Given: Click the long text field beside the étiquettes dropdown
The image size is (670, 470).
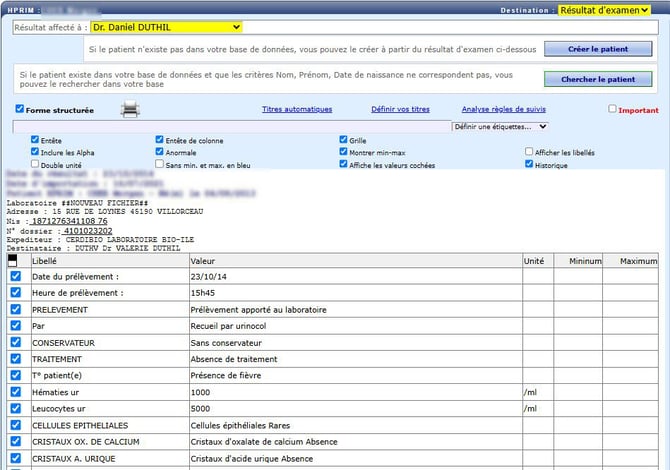Looking at the screenshot, I should [230, 127].
